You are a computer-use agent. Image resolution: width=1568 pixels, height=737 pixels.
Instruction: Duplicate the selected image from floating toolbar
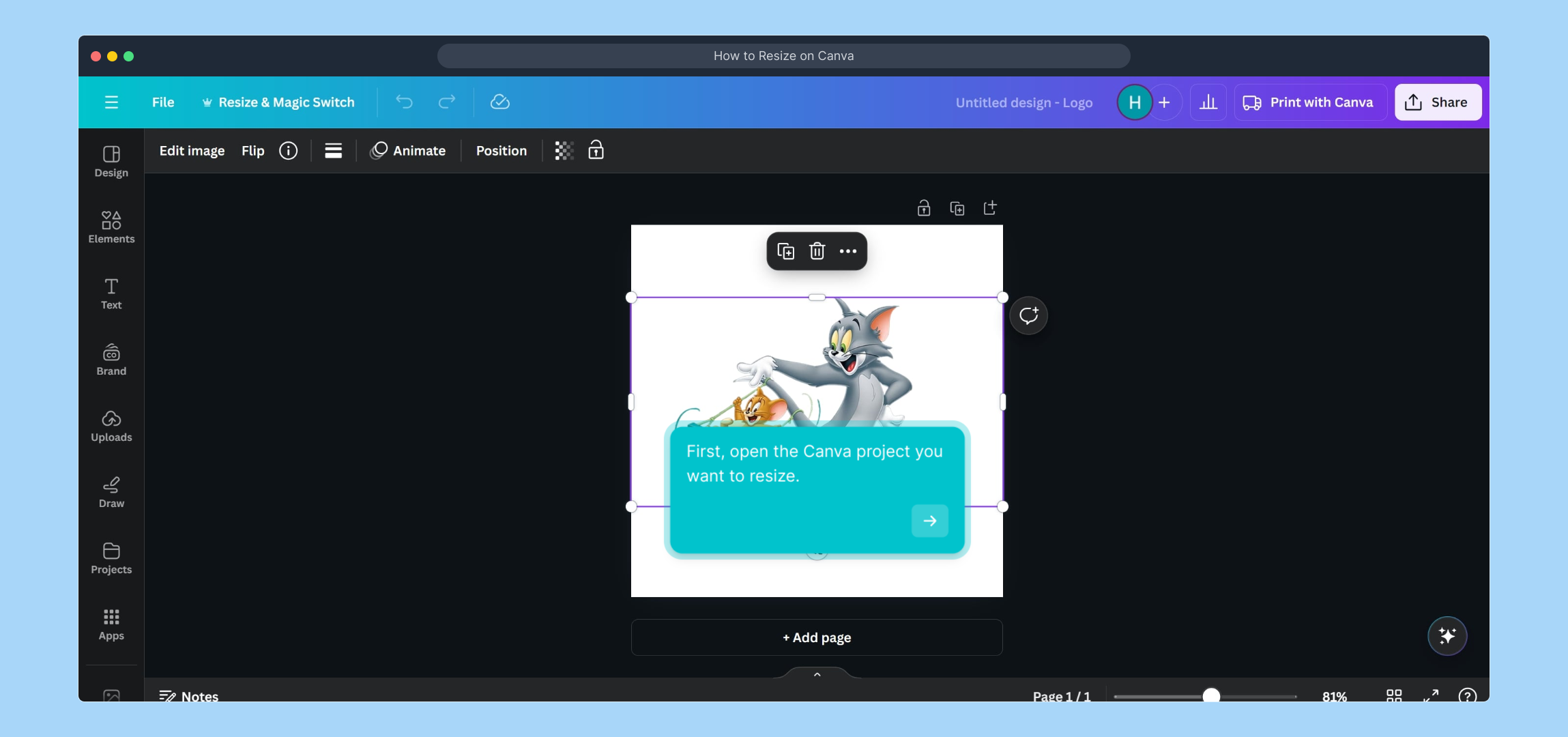[785, 251]
